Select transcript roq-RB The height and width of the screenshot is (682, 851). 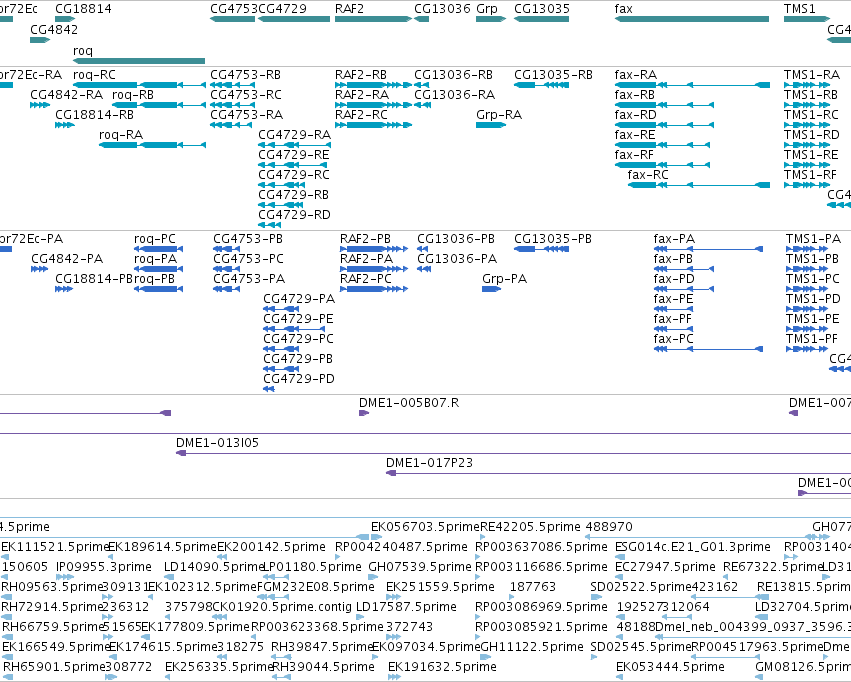click(159, 105)
